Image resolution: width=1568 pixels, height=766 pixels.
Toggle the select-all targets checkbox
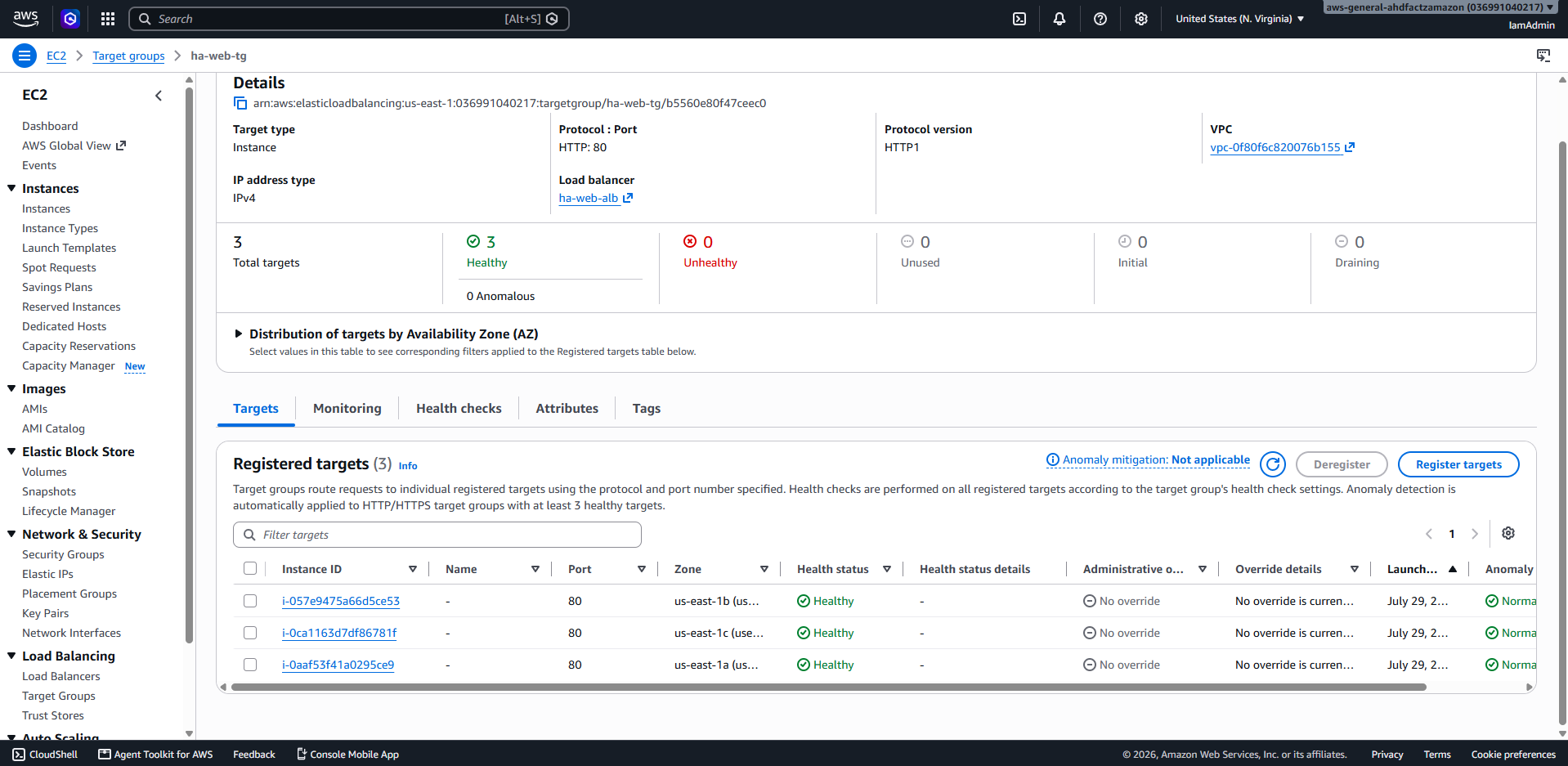250,568
